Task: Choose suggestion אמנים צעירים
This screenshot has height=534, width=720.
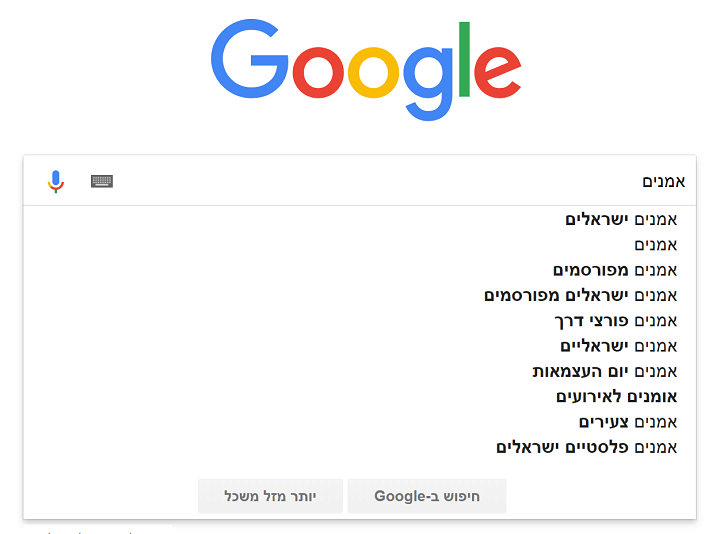Action: pyautogui.click(x=360, y=422)
